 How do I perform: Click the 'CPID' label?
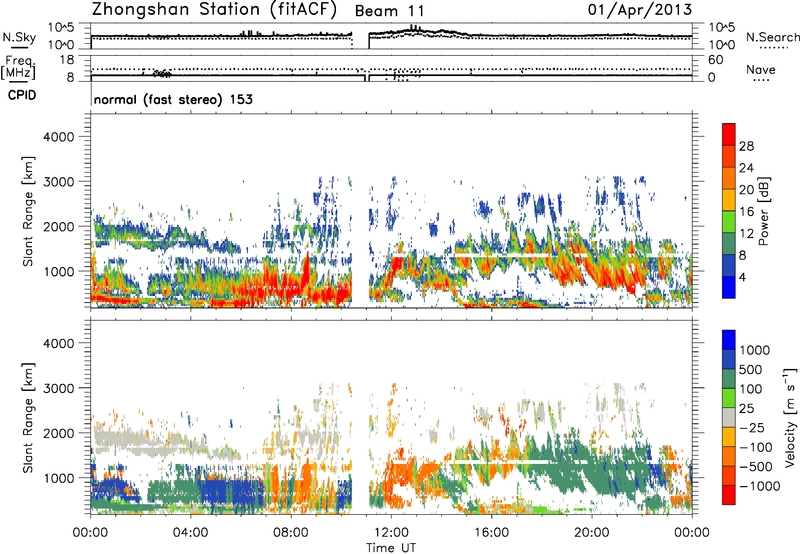22,95
